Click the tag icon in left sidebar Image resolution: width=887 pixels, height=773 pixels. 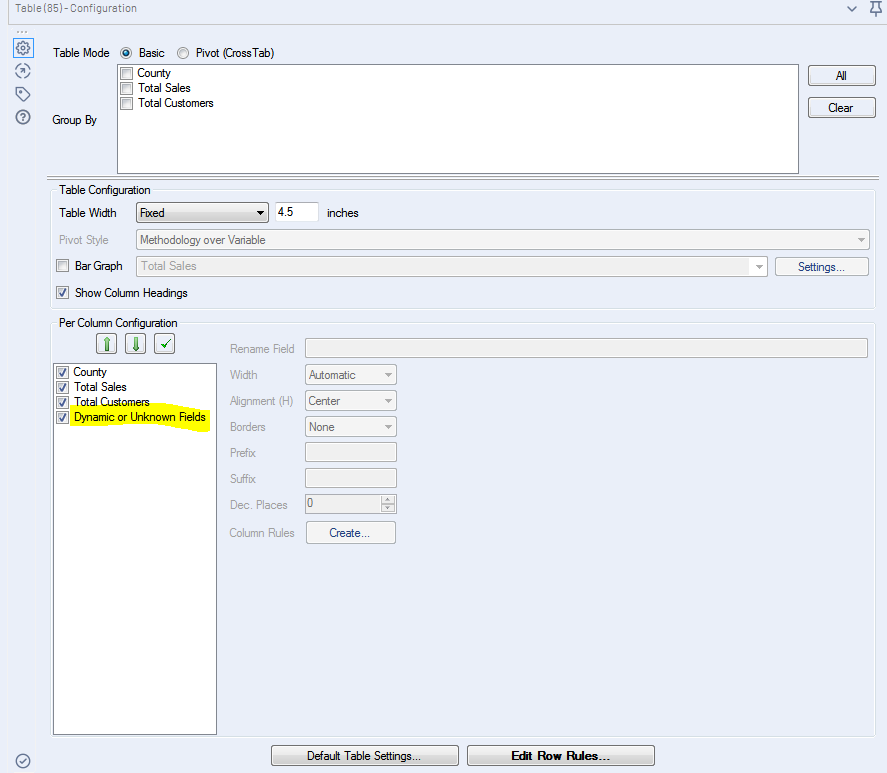[22, 93]
